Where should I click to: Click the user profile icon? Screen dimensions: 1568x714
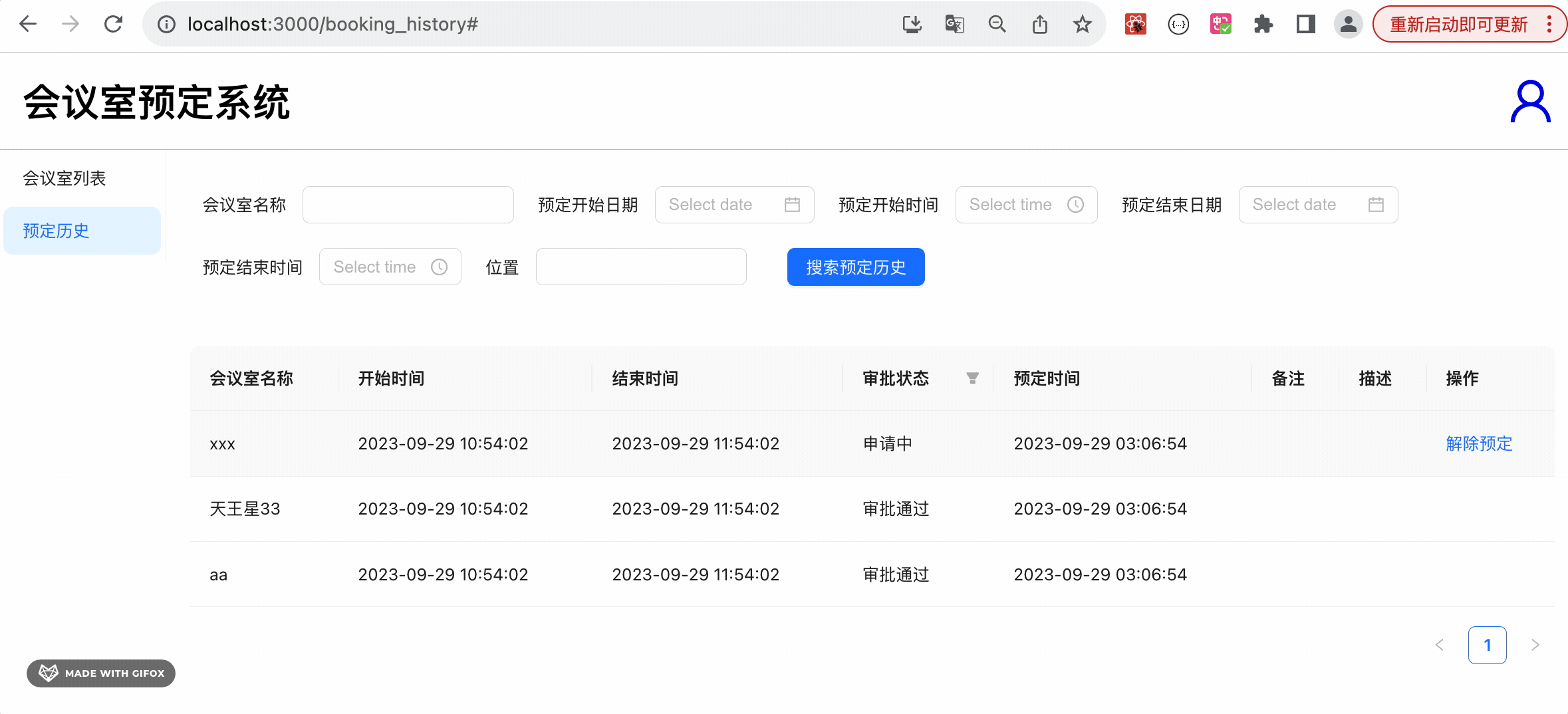pos(1529,102)
